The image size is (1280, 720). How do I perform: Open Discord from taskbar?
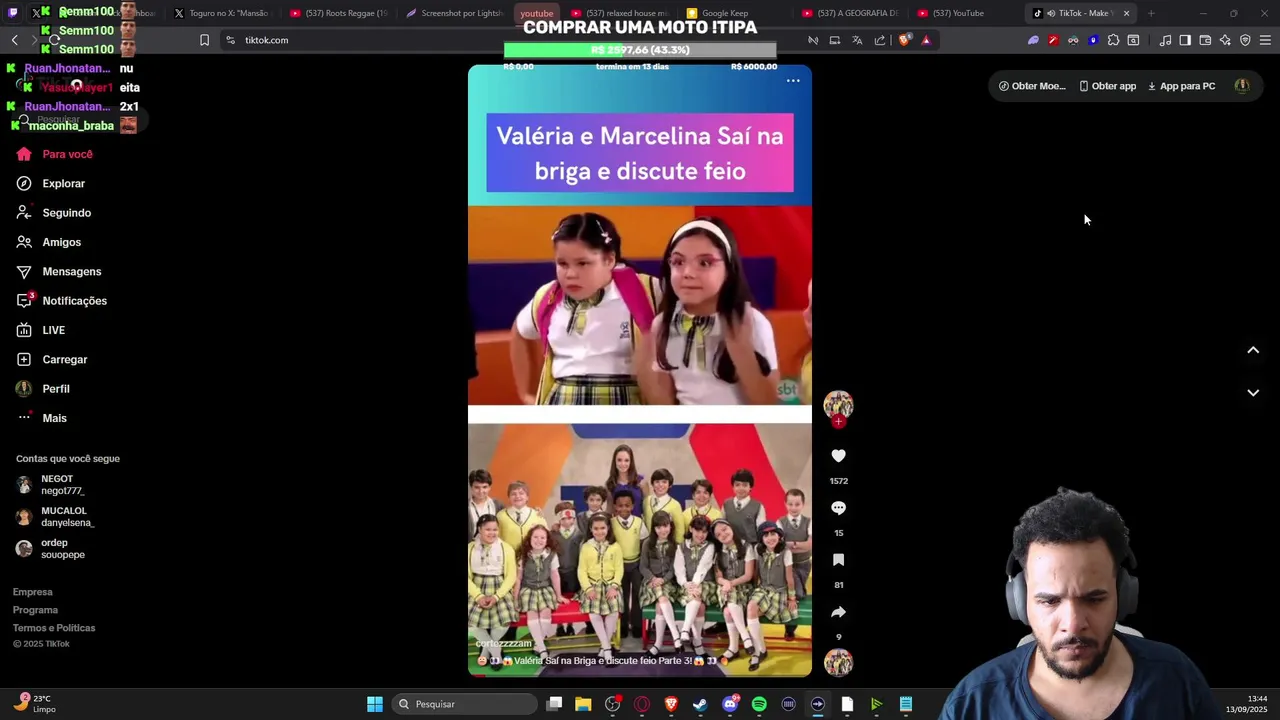(730, 704)
